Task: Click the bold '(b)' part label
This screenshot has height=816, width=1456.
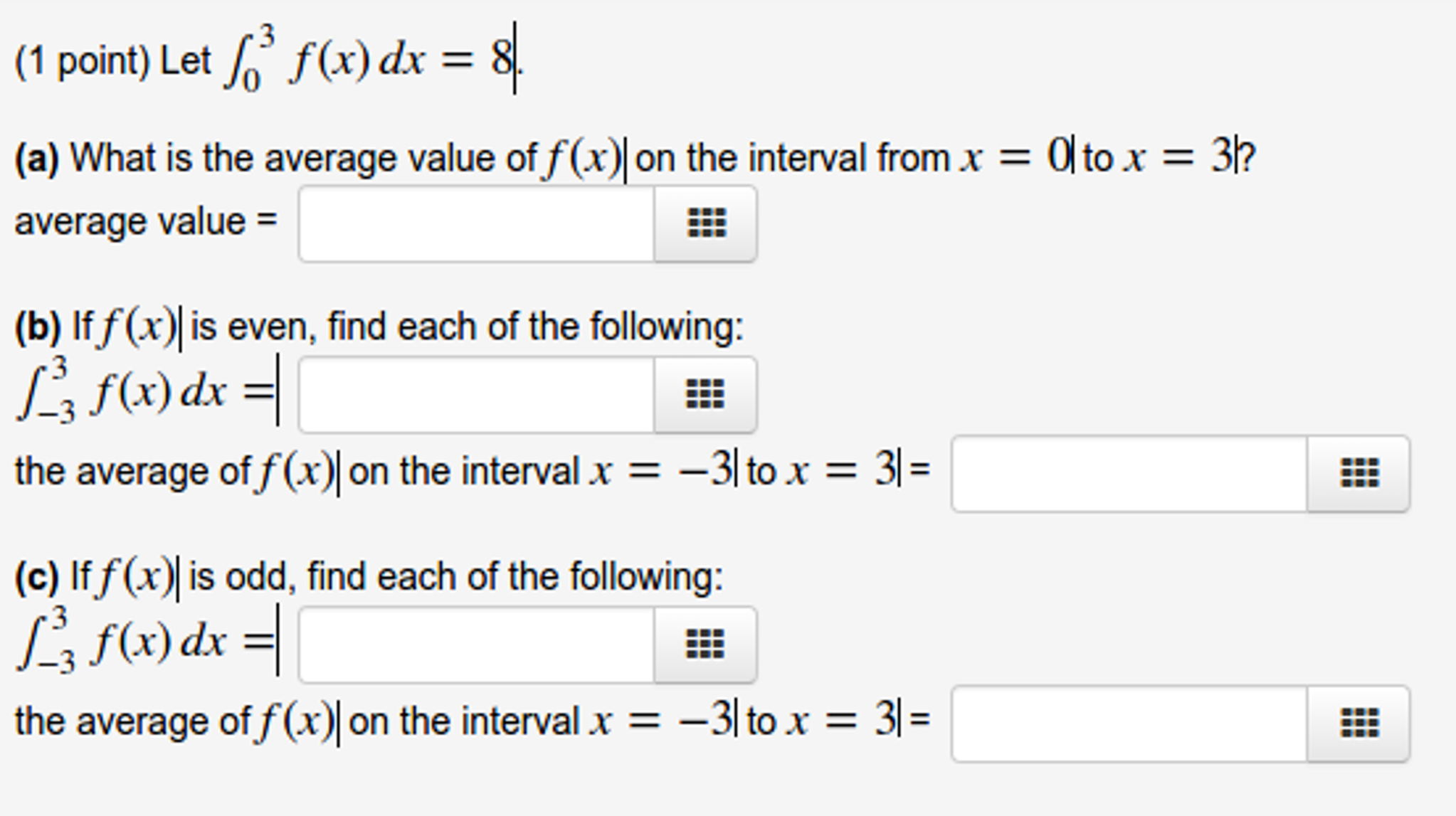Action: point(37,327)
